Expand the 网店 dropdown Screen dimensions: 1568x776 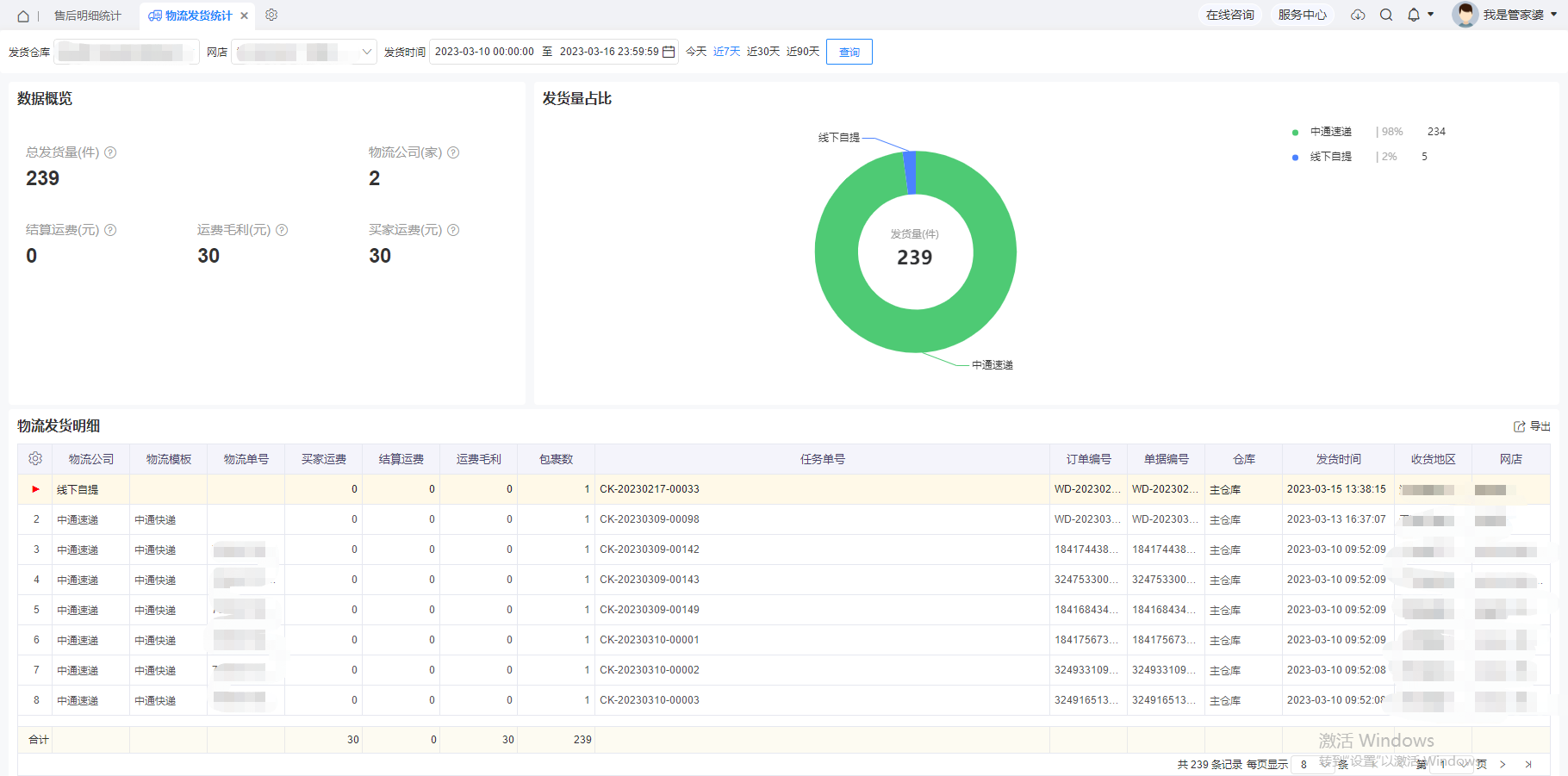point(367,52)
